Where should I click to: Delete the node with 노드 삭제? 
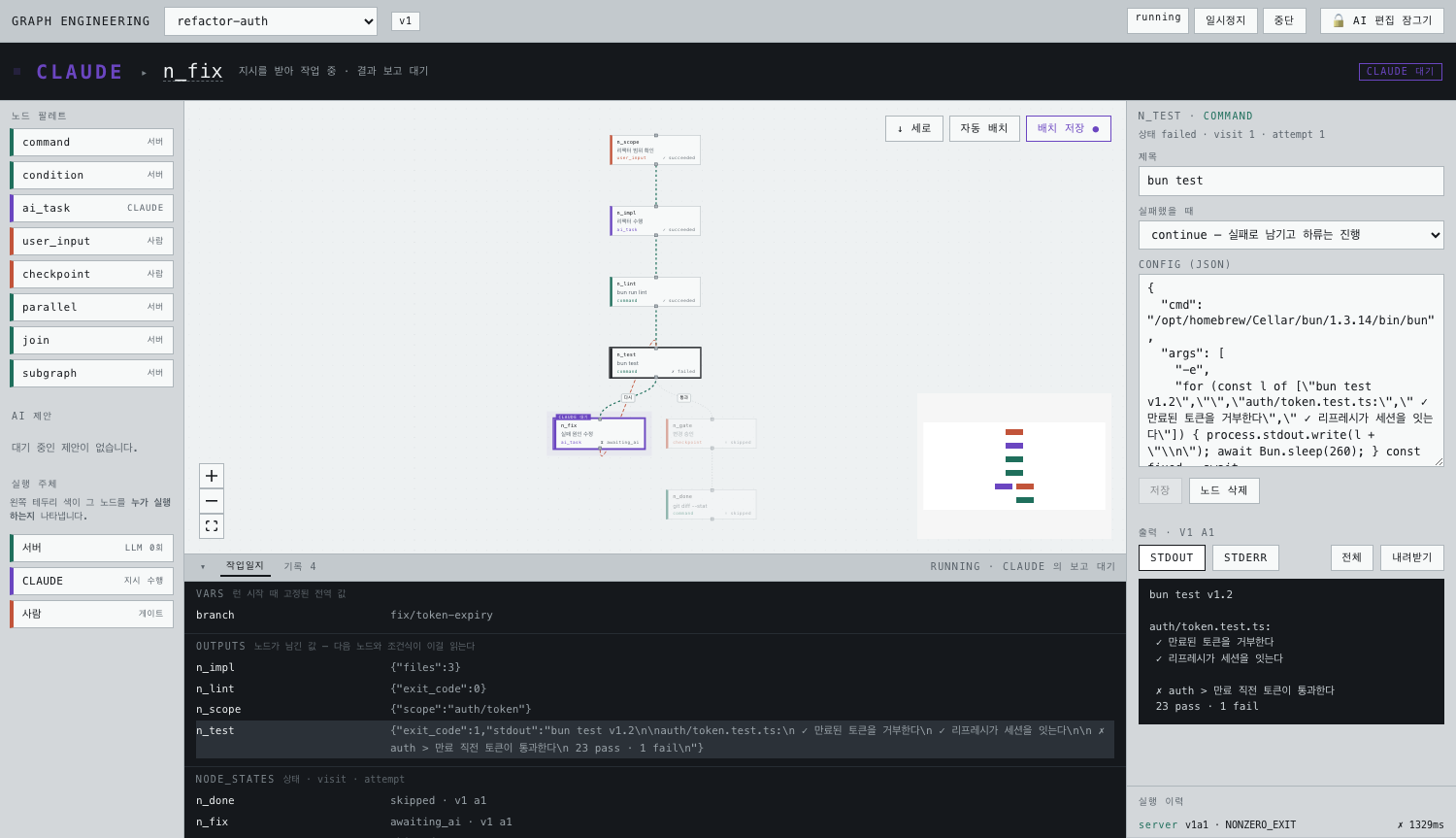[1224, 490]
